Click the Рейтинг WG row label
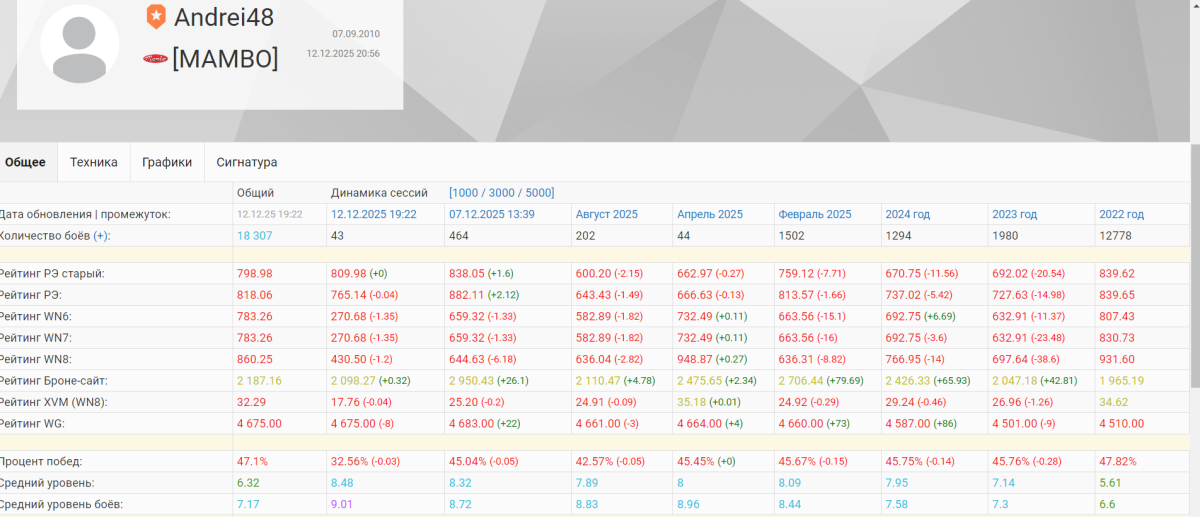The width and height of the screenshot is (1200, 517). (33, 423)
